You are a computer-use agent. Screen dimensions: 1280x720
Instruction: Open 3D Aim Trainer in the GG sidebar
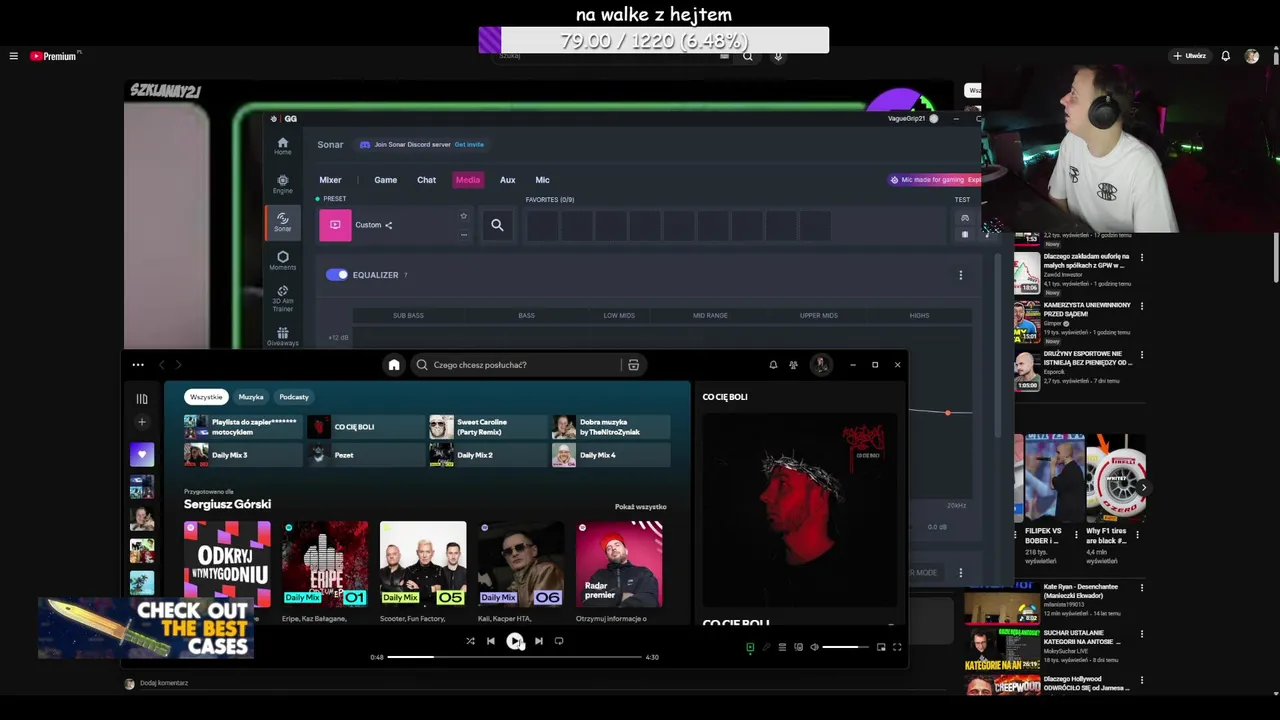tap(283, 298)
